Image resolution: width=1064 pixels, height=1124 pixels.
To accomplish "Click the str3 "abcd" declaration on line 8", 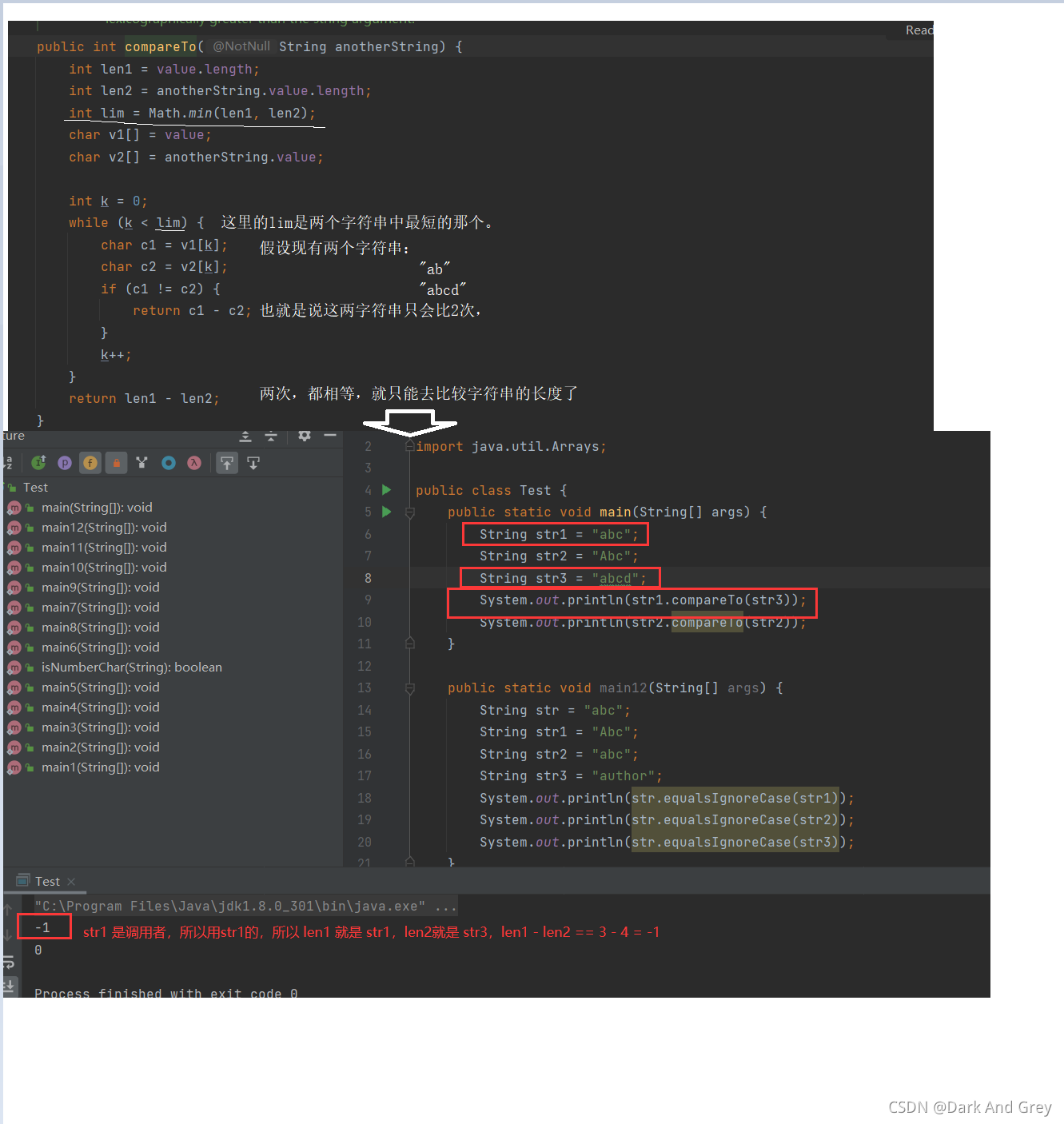I will click(563, 578).
